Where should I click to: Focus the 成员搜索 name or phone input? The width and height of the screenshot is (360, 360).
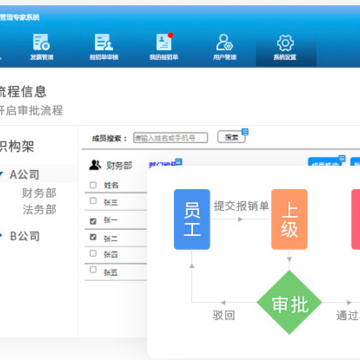click(x=170, y=138)
